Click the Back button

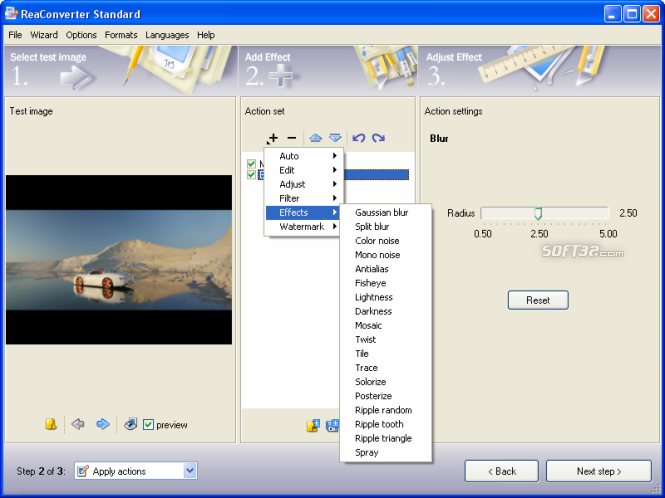pos(502,471)
